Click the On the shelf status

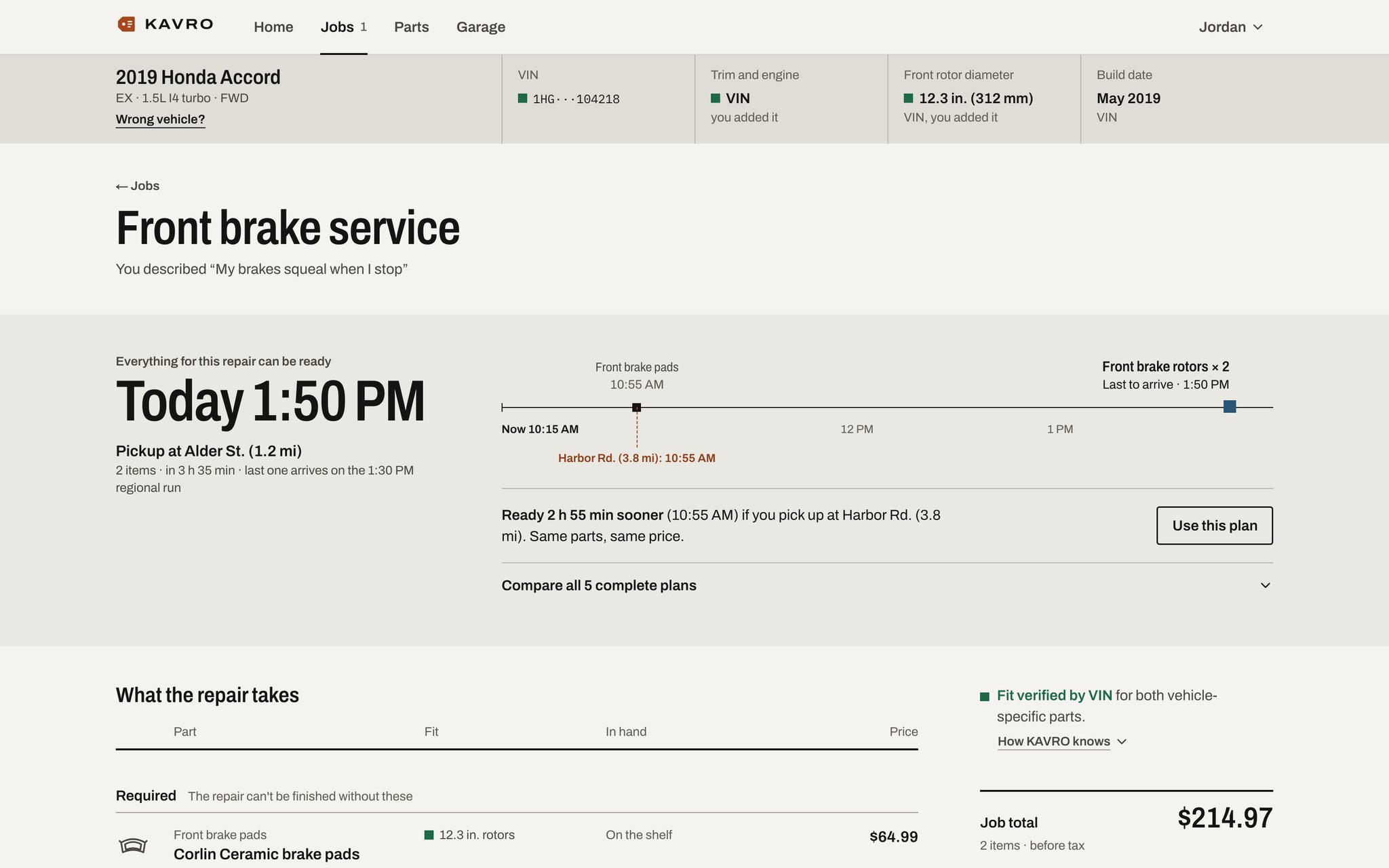[x=639, y=835]
